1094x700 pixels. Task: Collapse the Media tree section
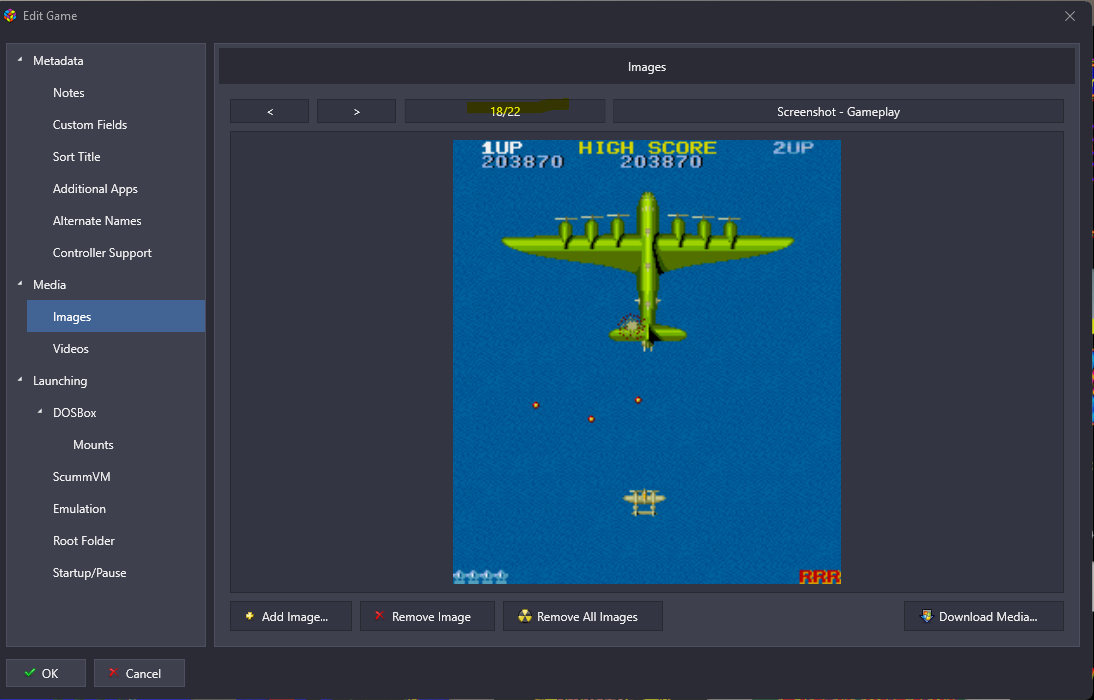[20, 284]
